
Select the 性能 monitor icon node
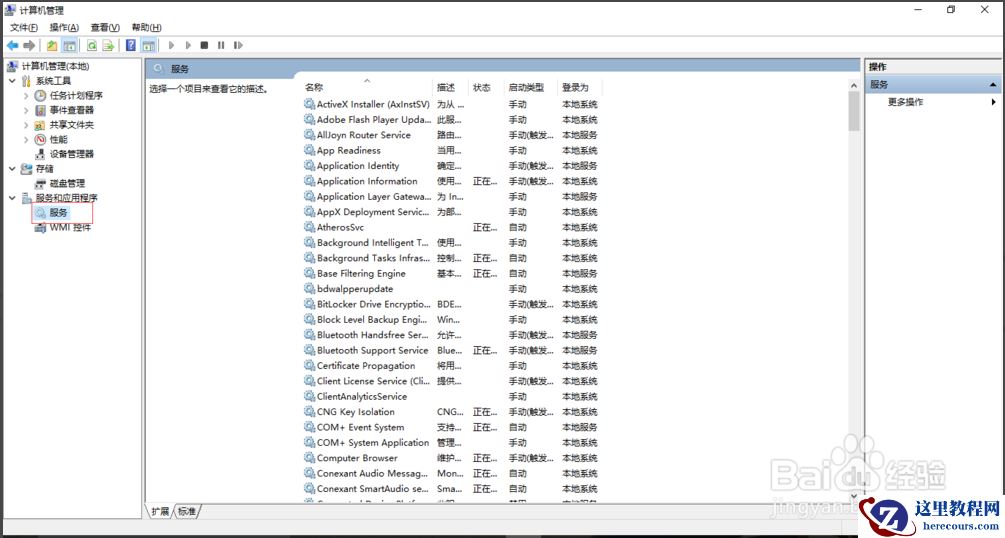pos(40,139)
